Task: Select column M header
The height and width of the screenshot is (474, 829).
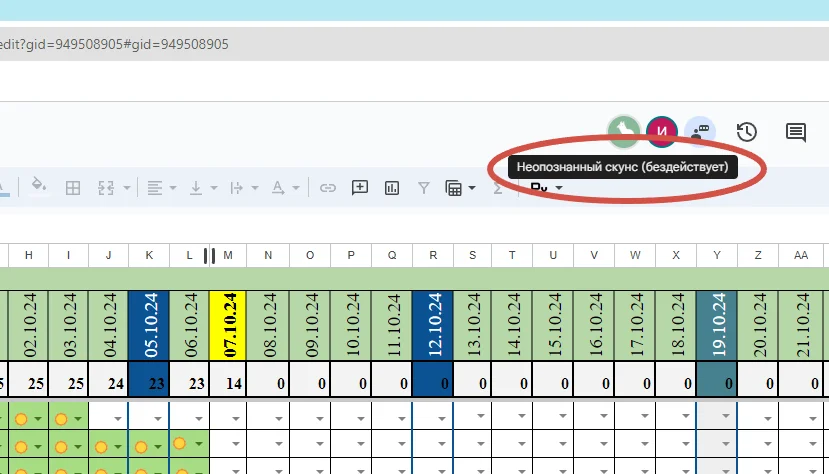Action: click(x=228, y=255)
